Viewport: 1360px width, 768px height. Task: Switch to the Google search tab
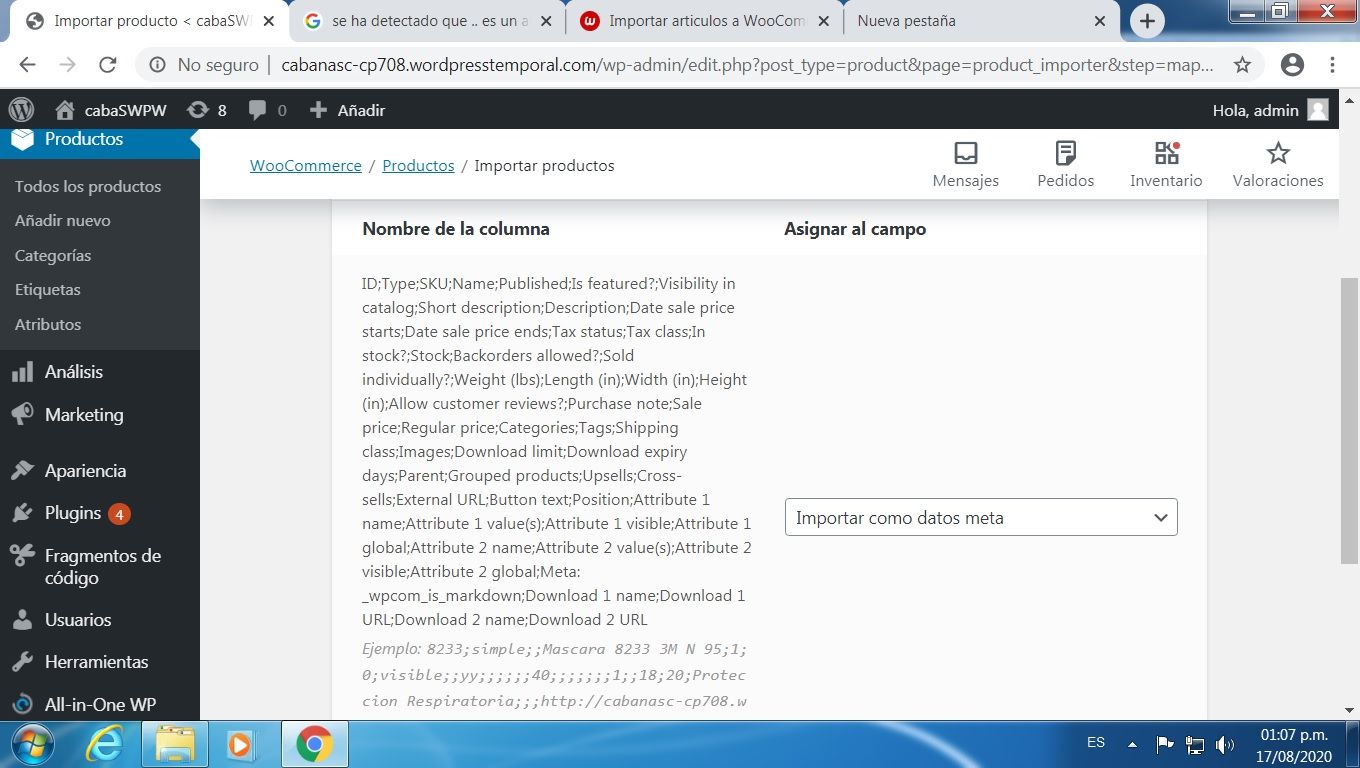[x=430, y=21]
